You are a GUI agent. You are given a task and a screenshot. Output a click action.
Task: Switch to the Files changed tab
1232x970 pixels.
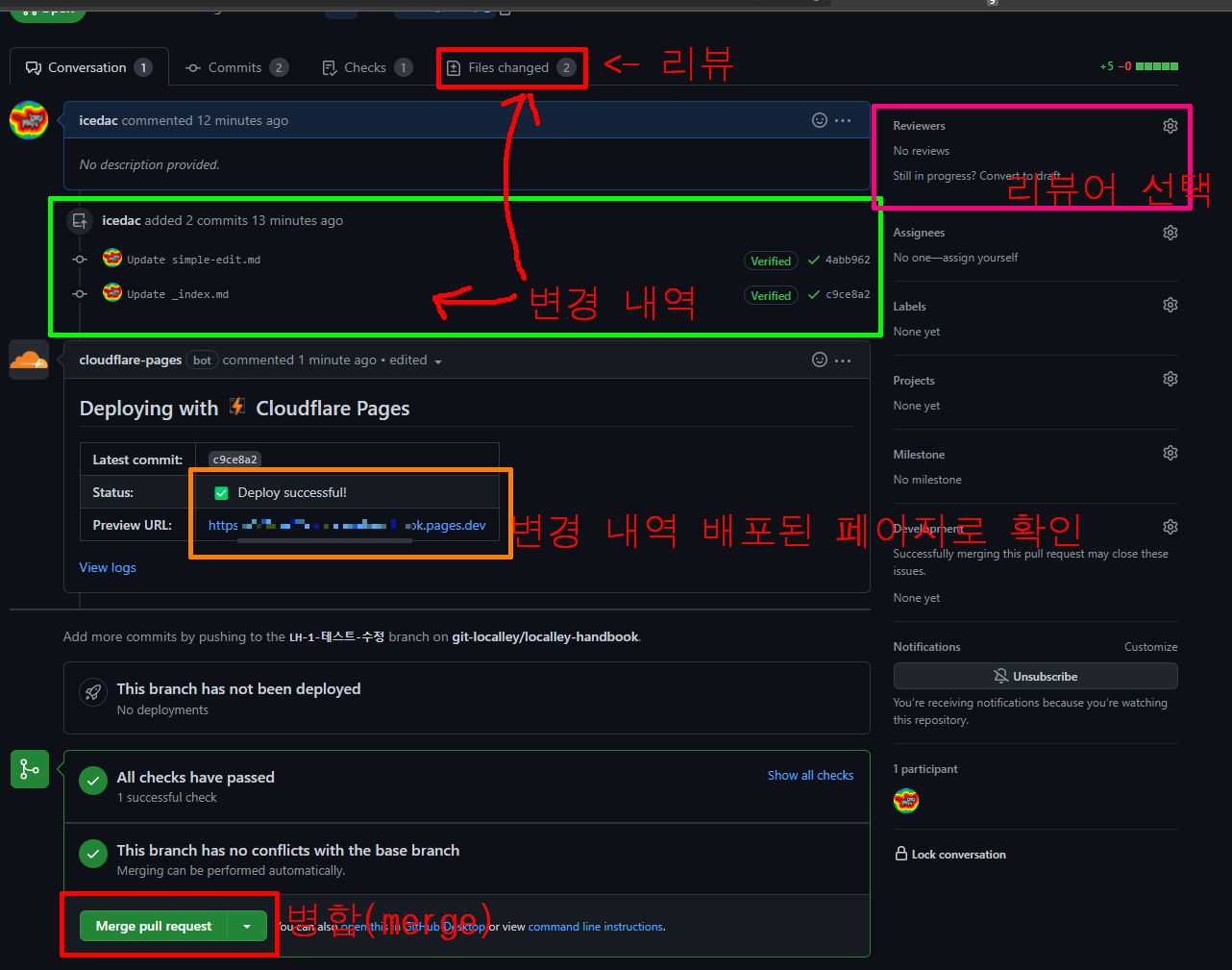[x=510, y=67]
